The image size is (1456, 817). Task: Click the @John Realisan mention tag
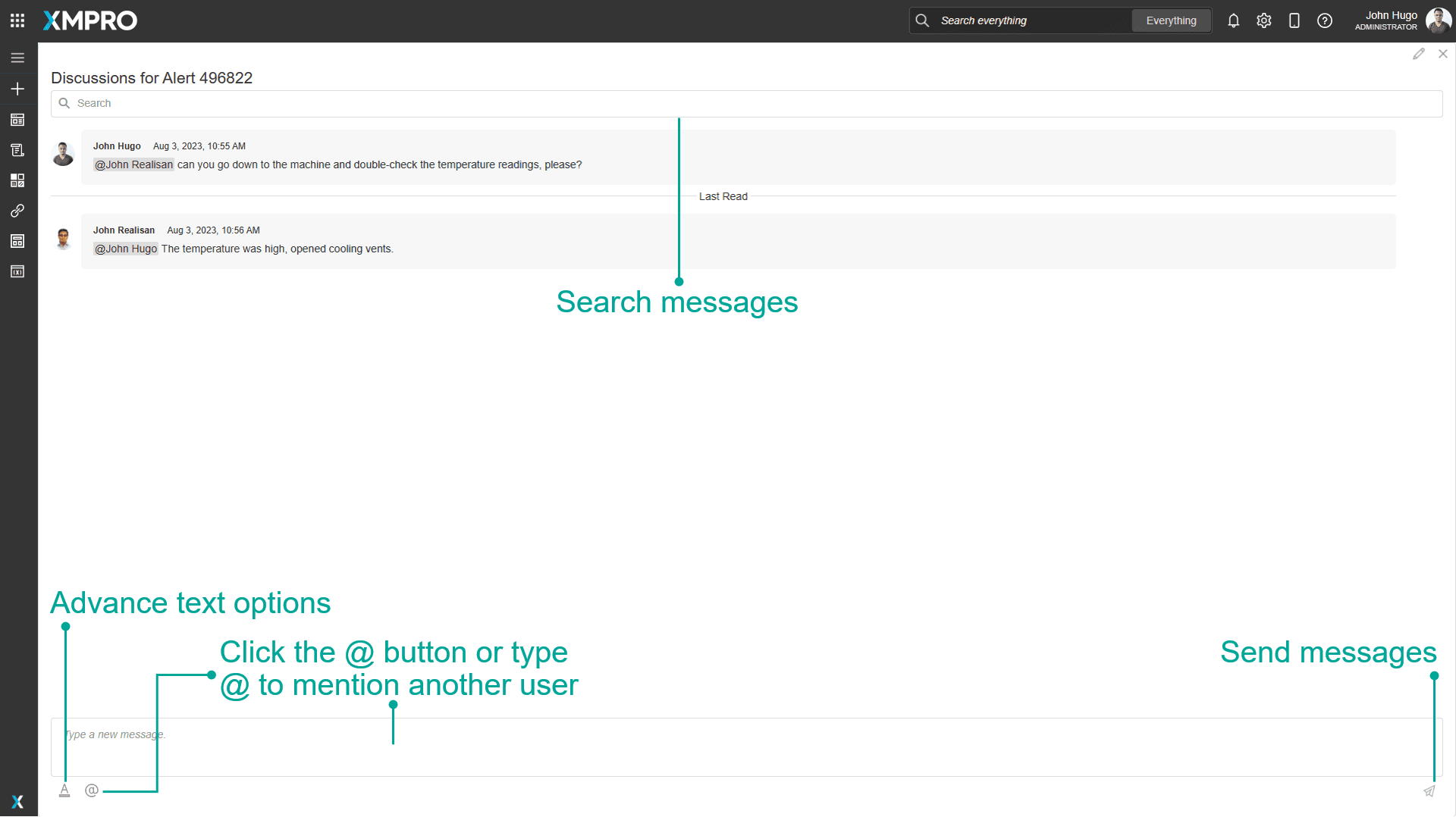click(x=133, y=164)
